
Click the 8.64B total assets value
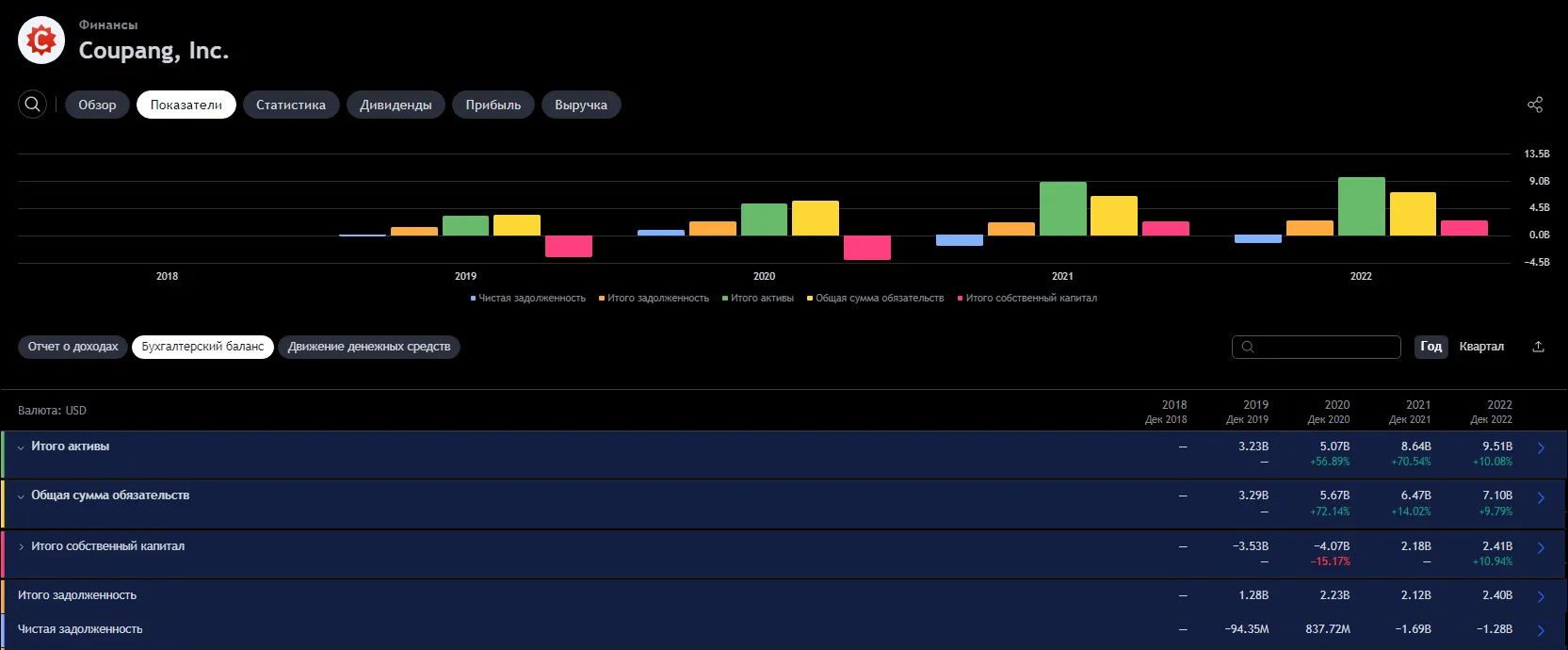pos(1415,447)
